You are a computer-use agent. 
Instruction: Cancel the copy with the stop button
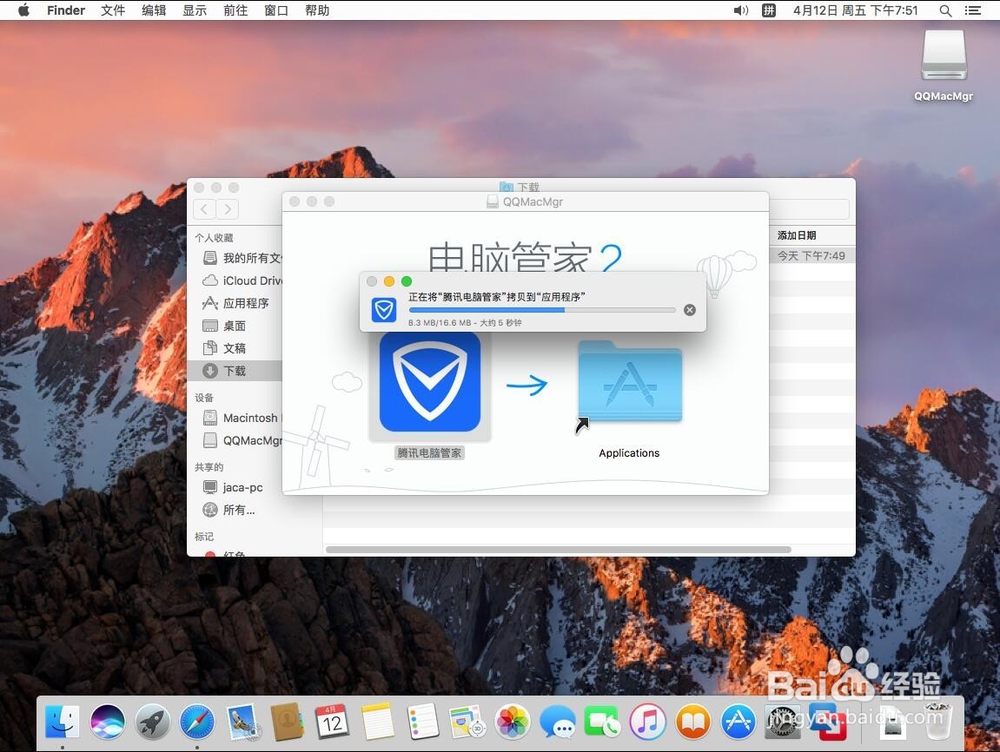pos(689,310)
